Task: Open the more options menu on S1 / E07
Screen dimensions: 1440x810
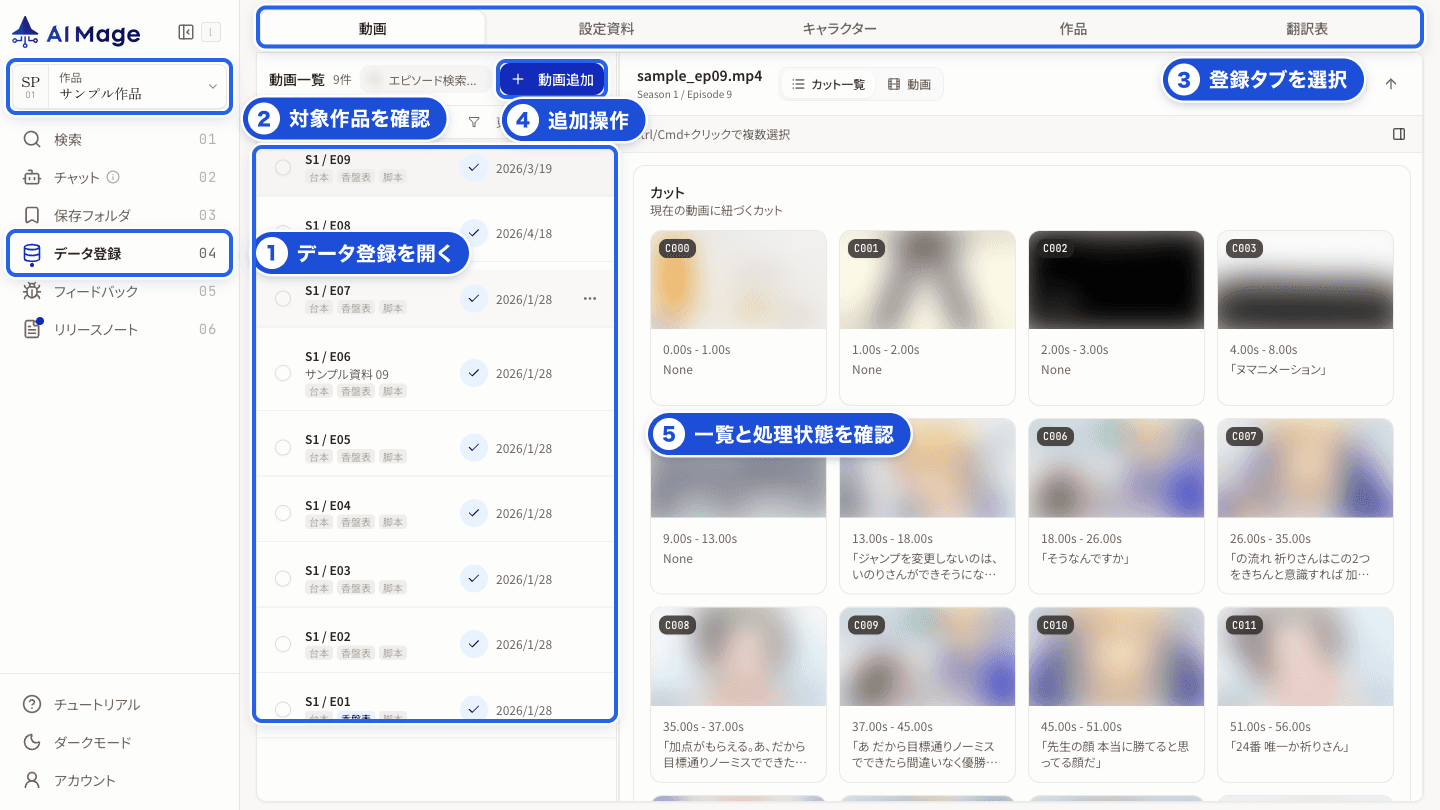Action: 590,298
